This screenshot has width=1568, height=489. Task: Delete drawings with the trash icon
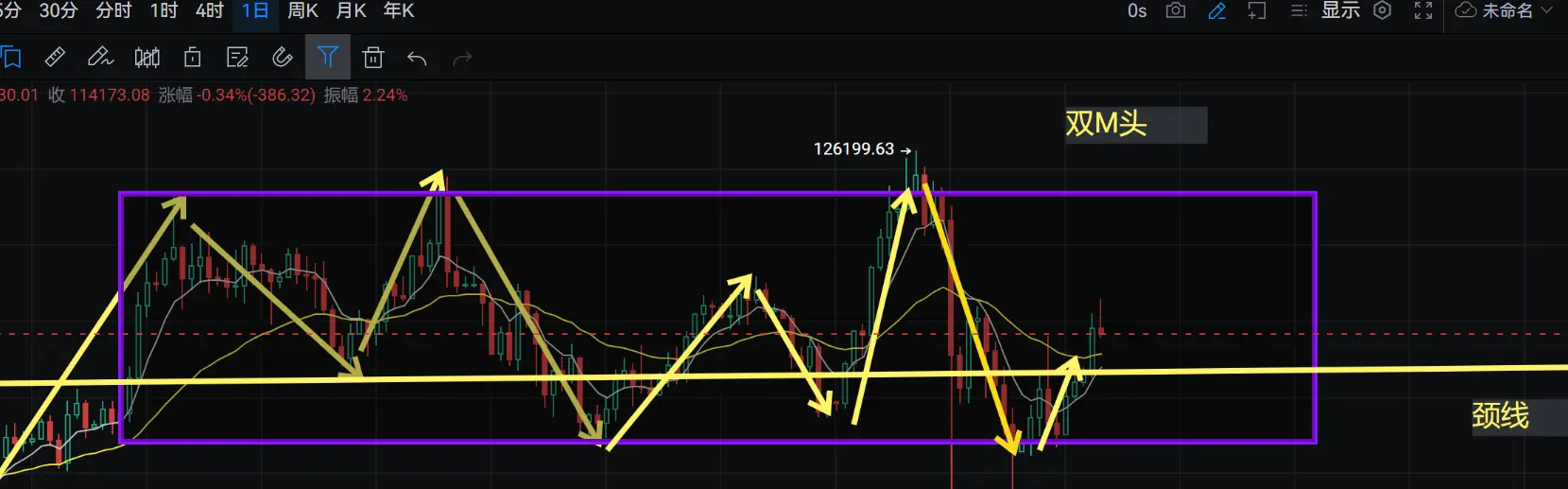pos(373,58)
